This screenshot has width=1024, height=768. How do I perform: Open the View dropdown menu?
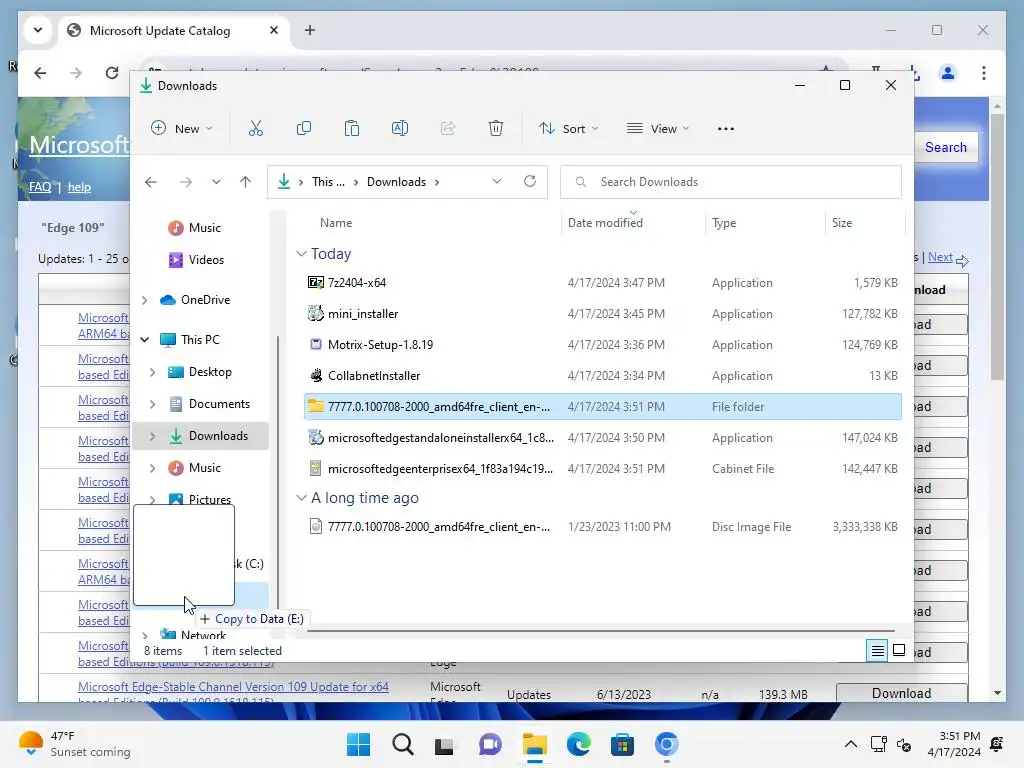click(x=658, y=129)
